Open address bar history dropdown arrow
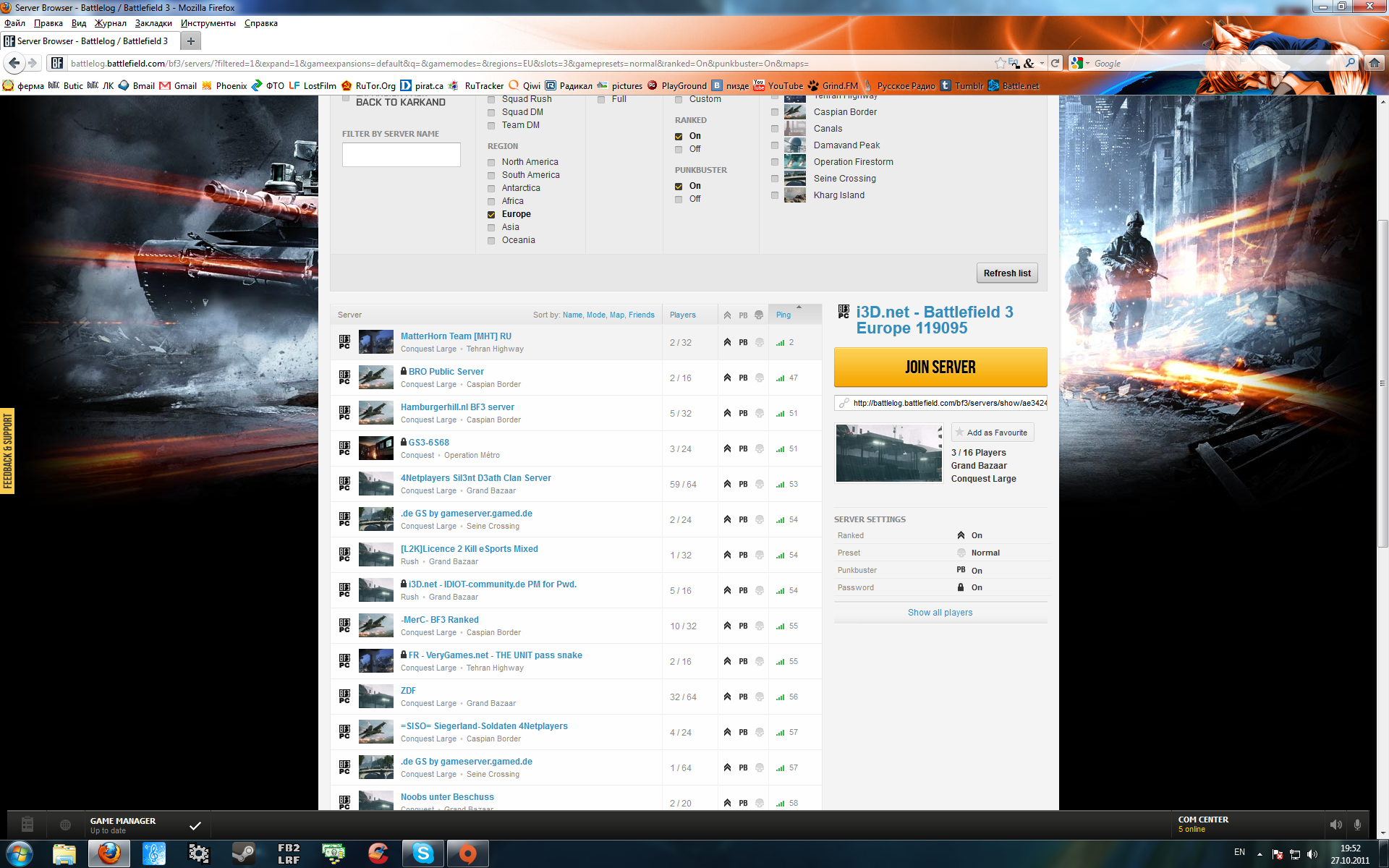Viewport: 1389px width, 868px height. 1042,63
